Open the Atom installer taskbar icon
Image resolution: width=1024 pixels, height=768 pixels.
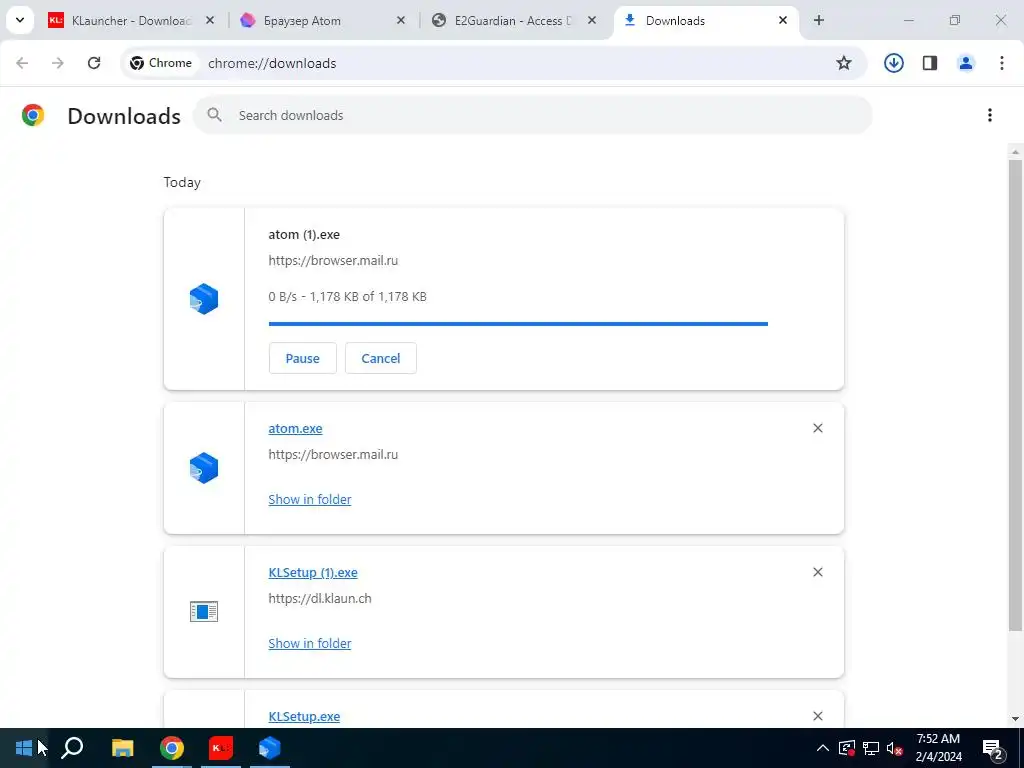pyautogui.click(x=270, y=748)
